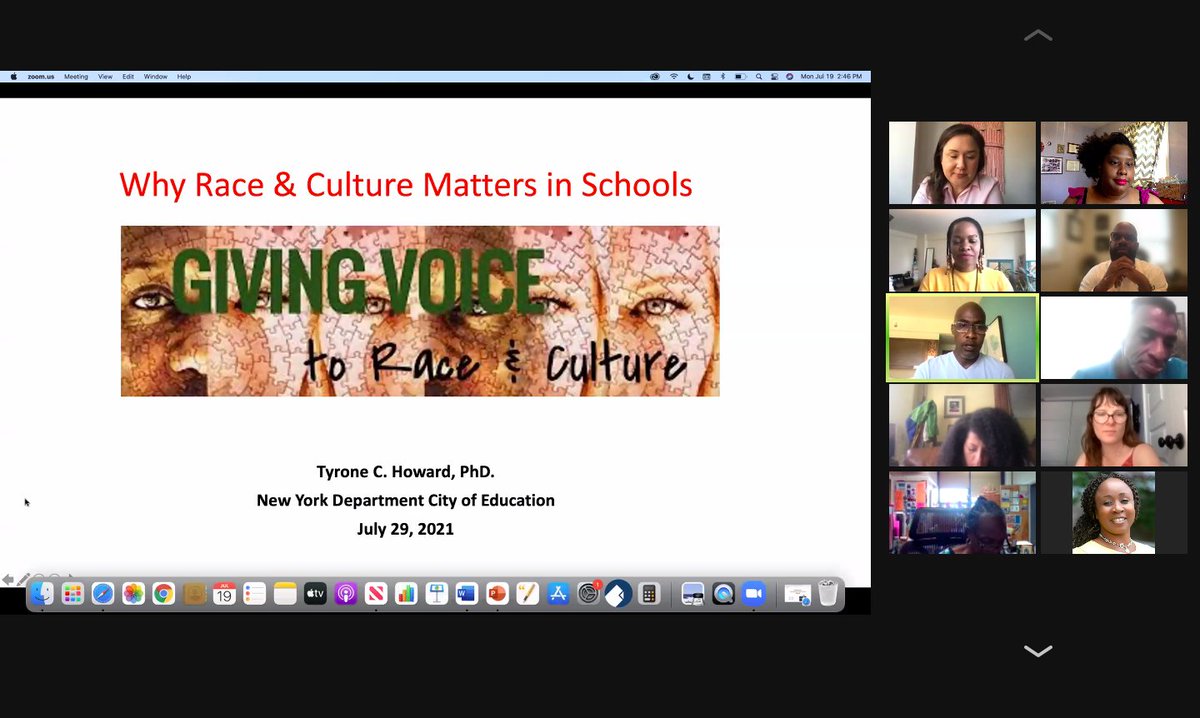Open the Meeting menu
This screenshot has height=718, width=1200.
coord(76,76)
